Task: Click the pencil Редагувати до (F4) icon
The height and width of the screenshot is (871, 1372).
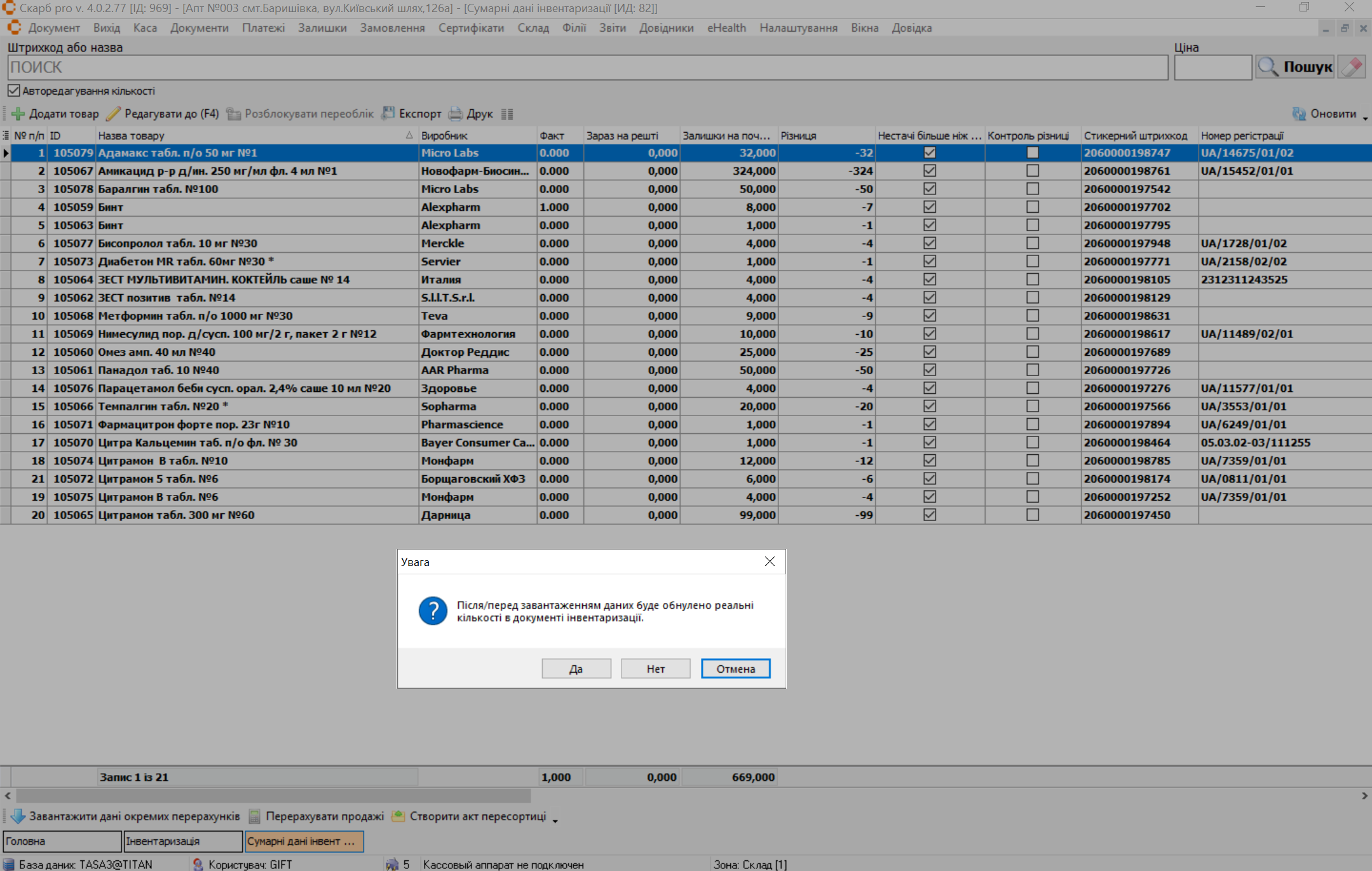Action: [113, 114]
